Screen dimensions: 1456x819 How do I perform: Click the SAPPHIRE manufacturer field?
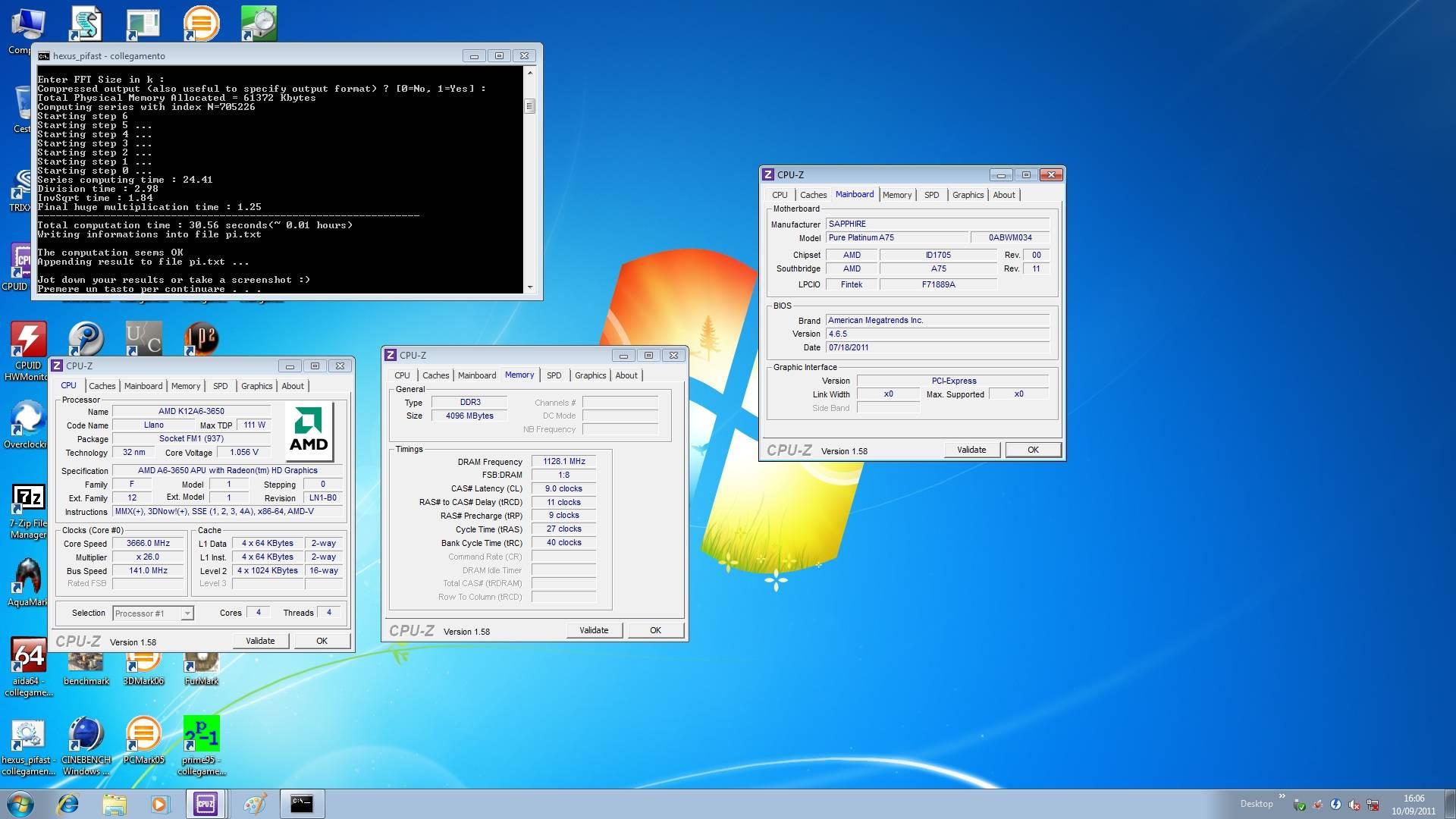click(937, 224)
